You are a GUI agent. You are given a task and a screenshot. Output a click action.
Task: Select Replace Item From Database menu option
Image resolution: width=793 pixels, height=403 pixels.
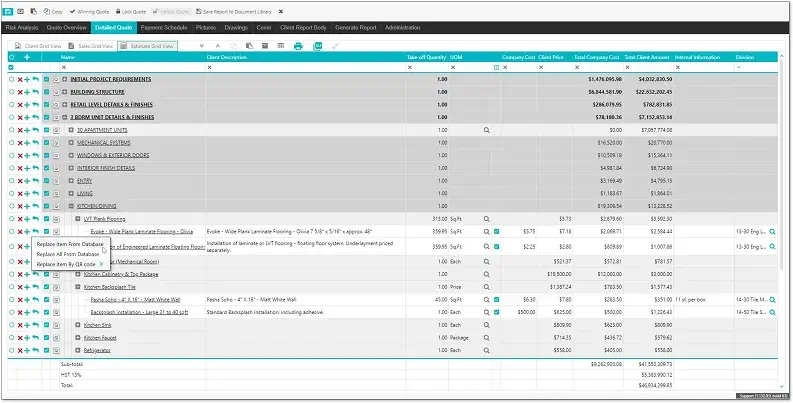point(70,243)
